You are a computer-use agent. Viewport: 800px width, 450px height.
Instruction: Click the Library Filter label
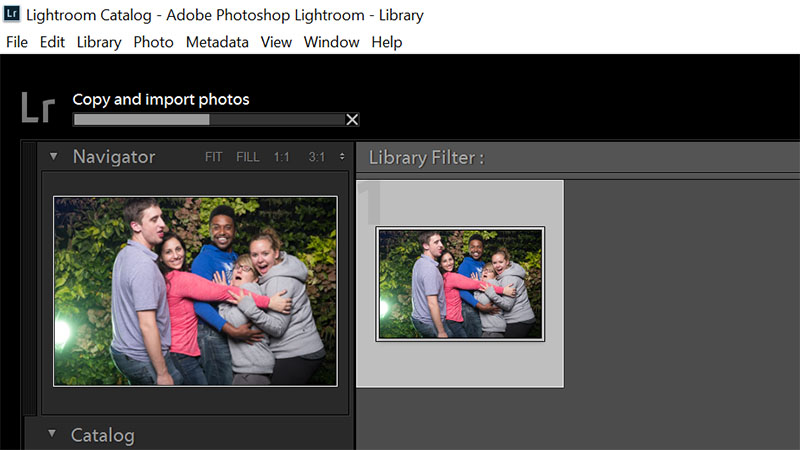coord(426,157)
